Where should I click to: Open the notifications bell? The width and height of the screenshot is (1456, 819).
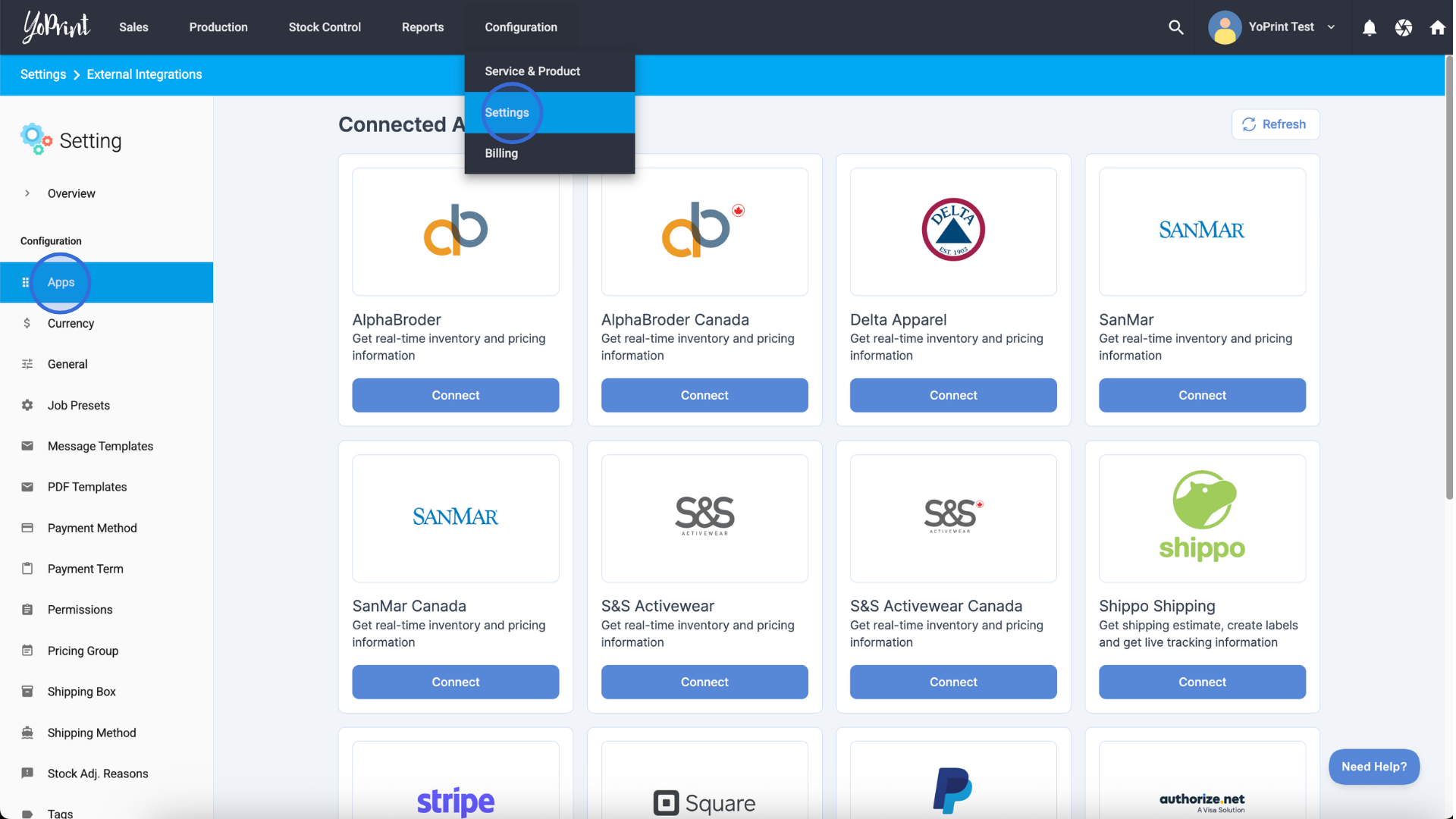tap(1370, 28)
